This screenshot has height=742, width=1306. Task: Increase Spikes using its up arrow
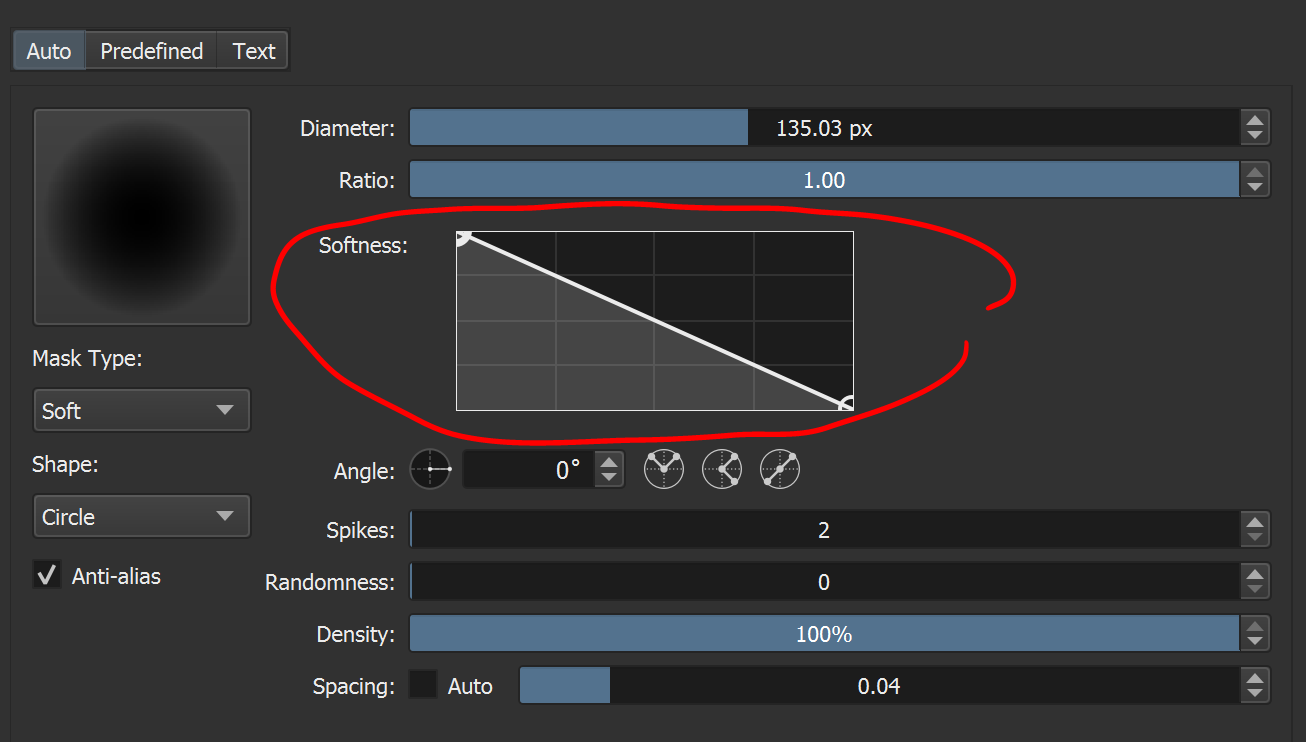tap(1255, 521)
